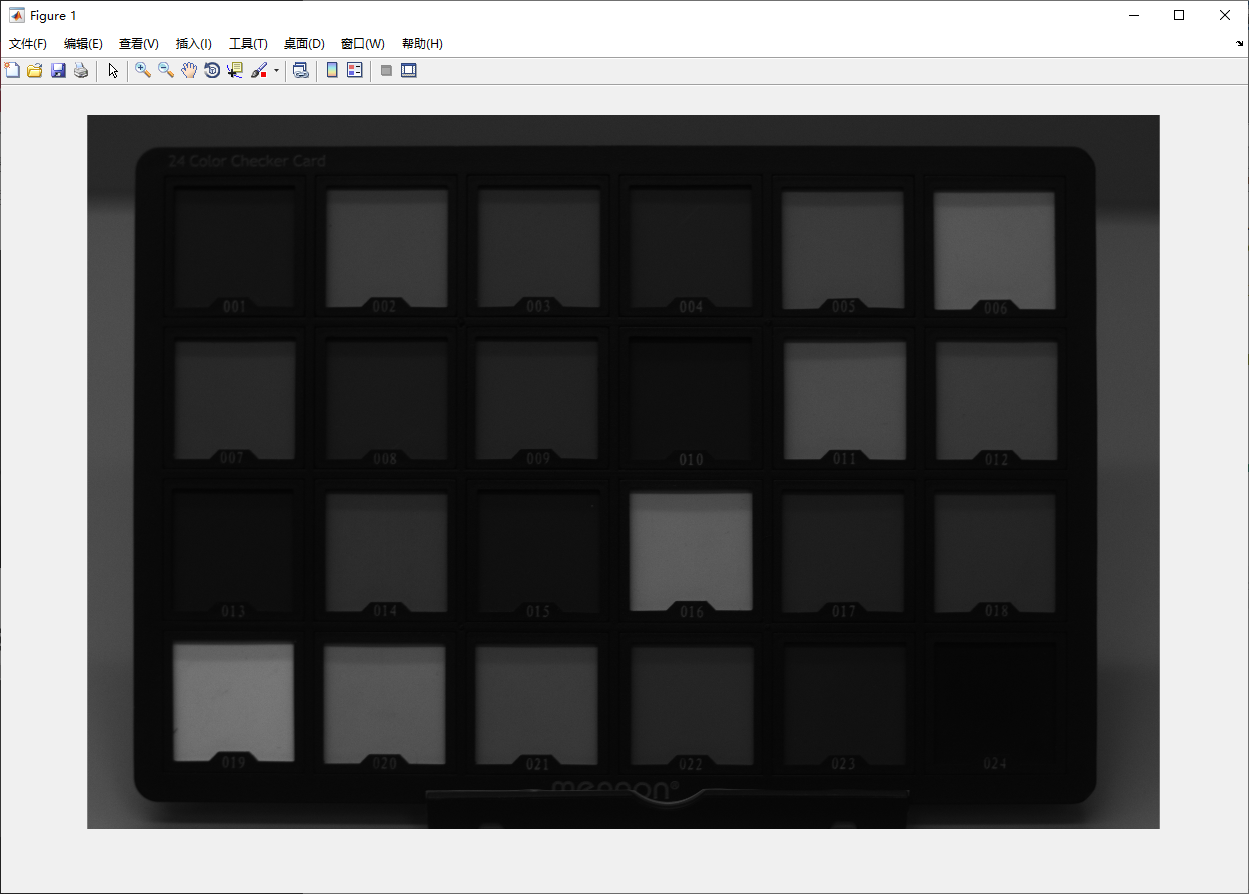Click the patch labeled 005

point(843,249)
